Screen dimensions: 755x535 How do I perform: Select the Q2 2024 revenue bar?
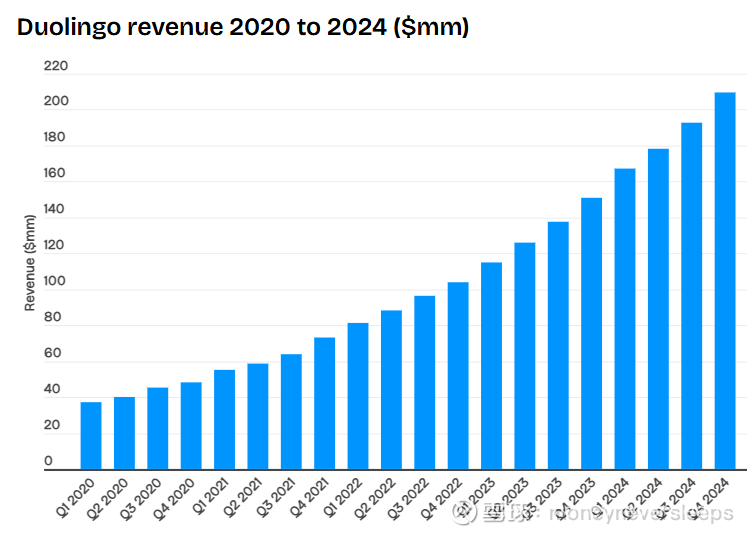tap(659, 309)
